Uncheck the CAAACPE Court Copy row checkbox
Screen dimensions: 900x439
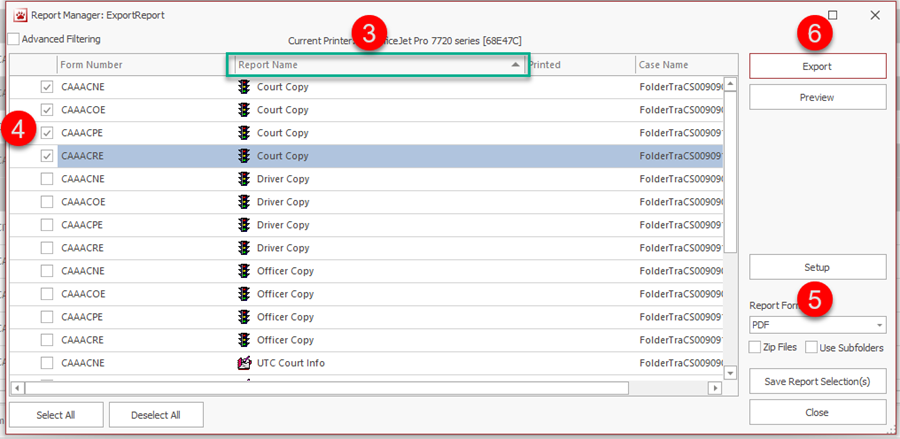click(47, 133)
